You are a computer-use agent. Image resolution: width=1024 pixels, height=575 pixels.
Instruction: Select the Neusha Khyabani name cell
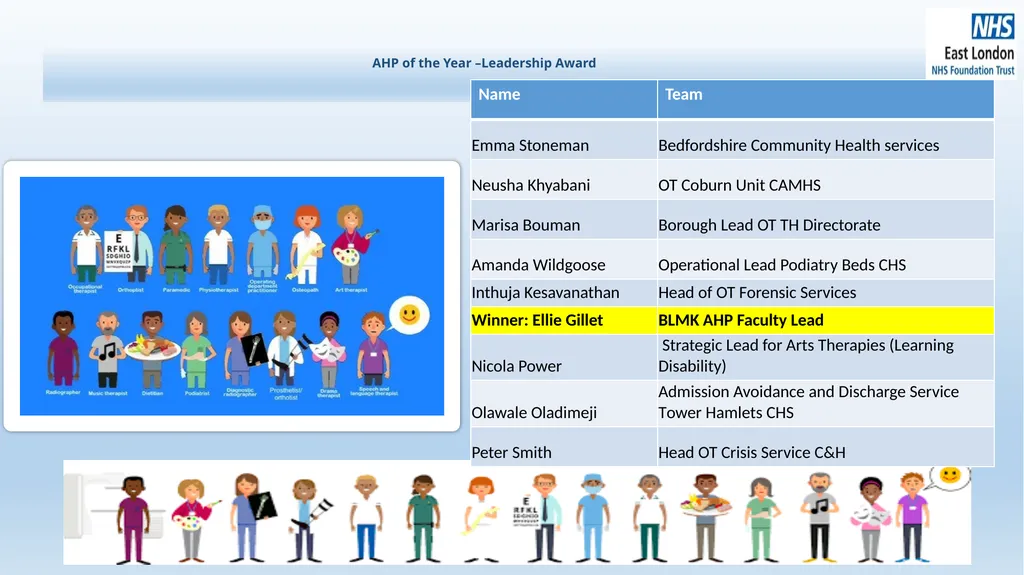coord(564,180)
